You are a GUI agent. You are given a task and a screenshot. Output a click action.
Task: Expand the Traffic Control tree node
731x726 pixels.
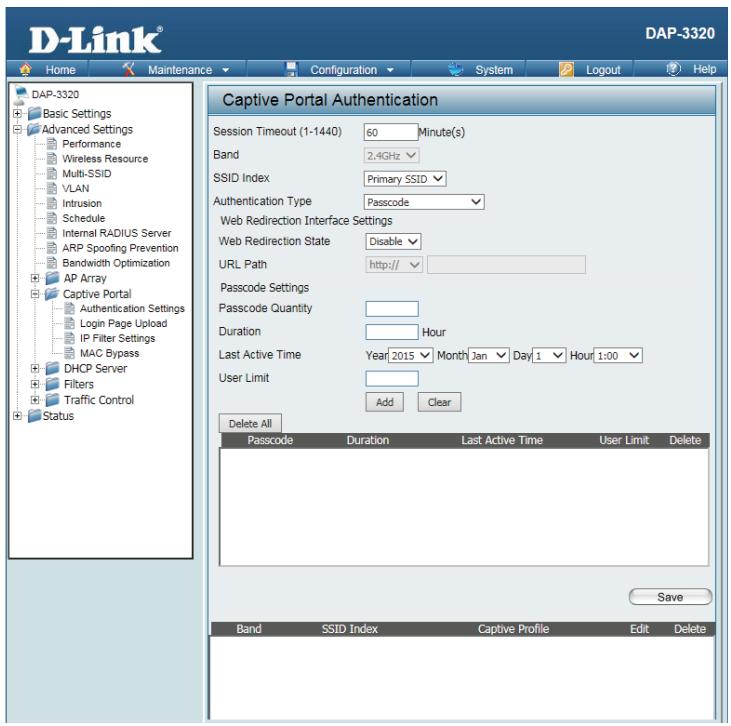pos(35,400)
